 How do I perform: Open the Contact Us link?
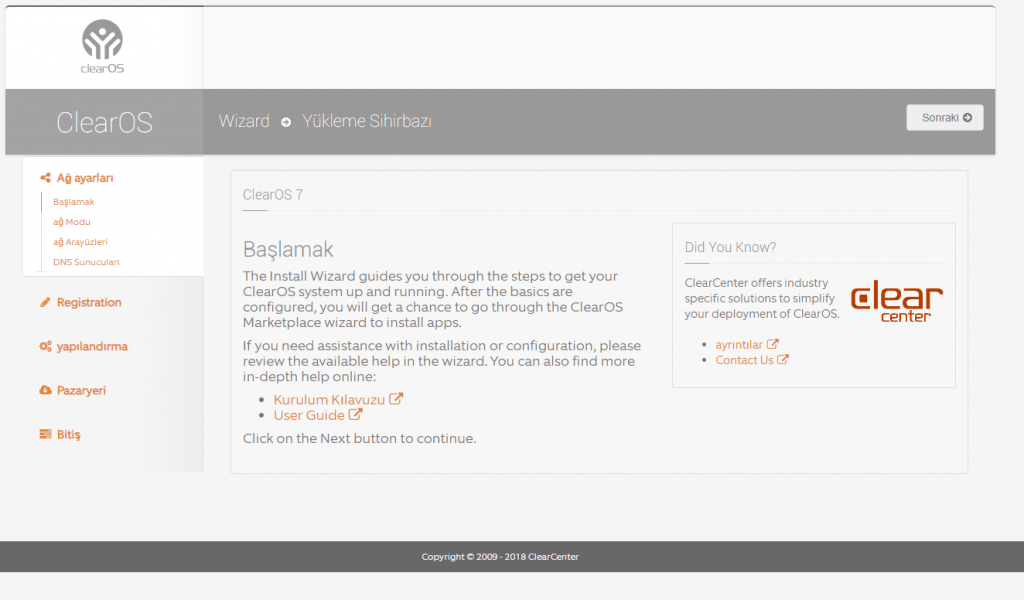(x=744, y=360)
